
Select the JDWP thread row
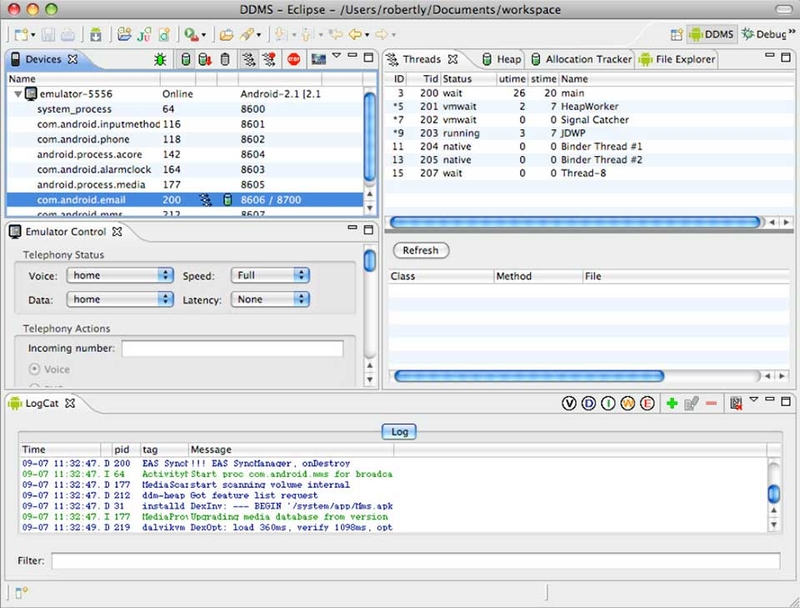click(x=589, y=133)
